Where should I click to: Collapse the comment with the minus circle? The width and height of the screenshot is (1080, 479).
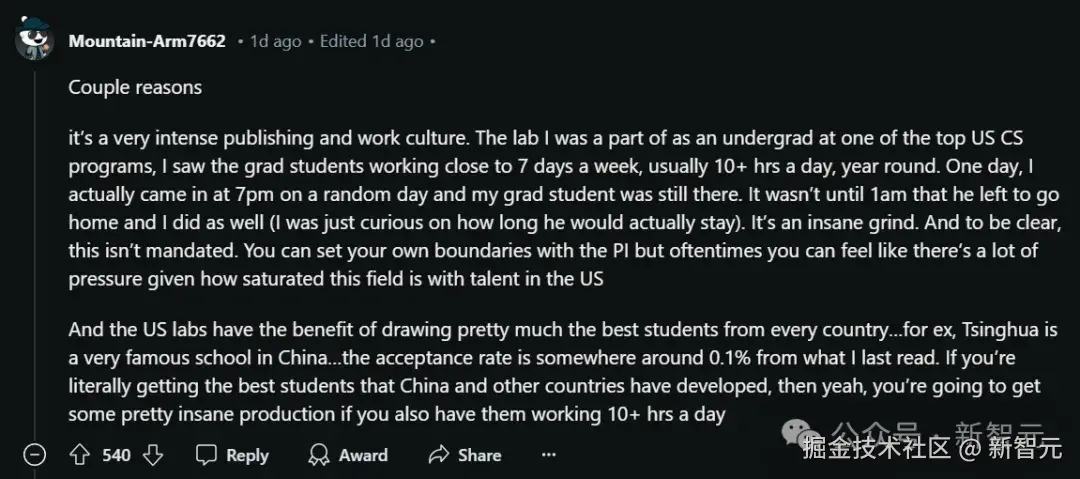click(35, 455)
